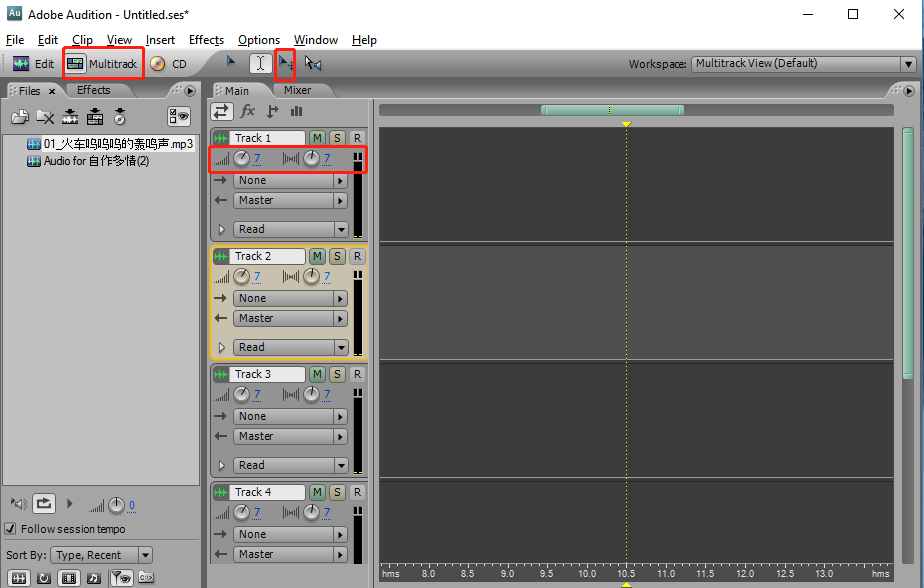Click Insert Into CD List icon
This screenshot has height=588, width=924.
[x=120, y=117]
